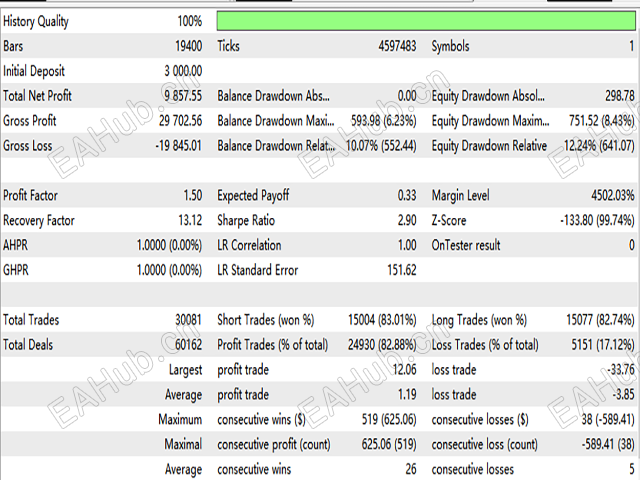Click the LR Standard Error value 151.62

click(x=402, y=270)
